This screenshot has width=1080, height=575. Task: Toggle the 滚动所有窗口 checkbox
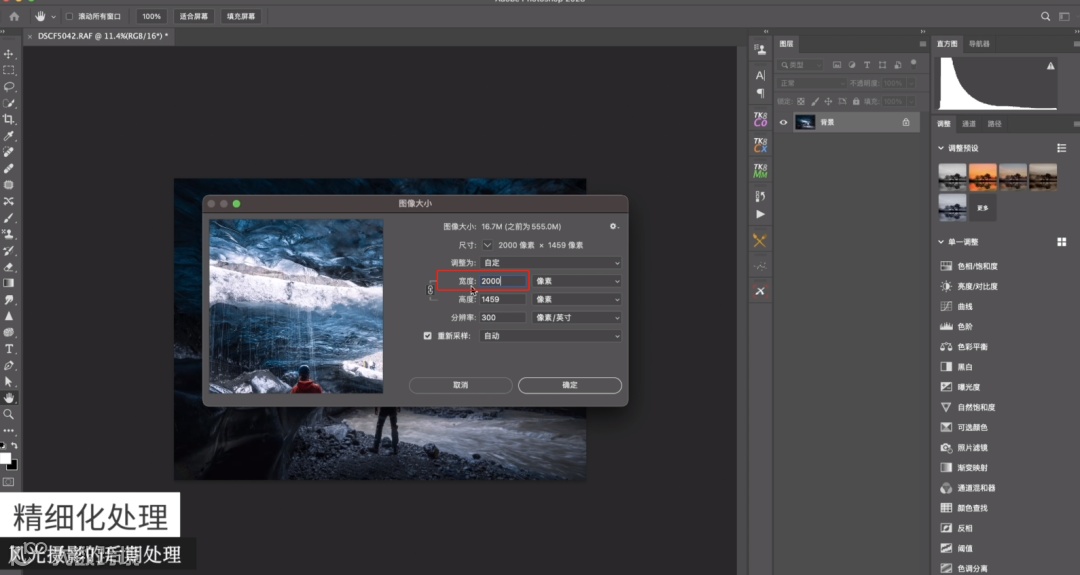[69, 17]
